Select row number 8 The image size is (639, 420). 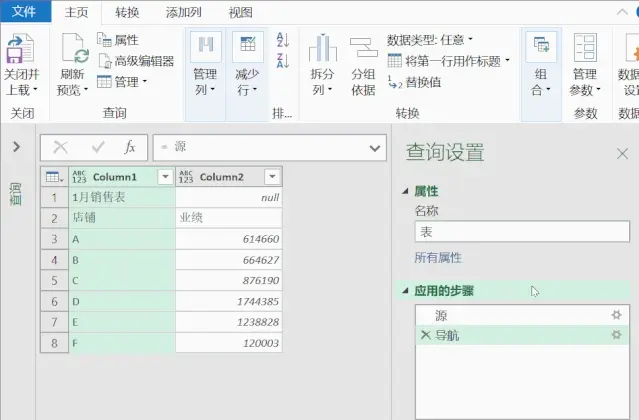coord(55,343)
